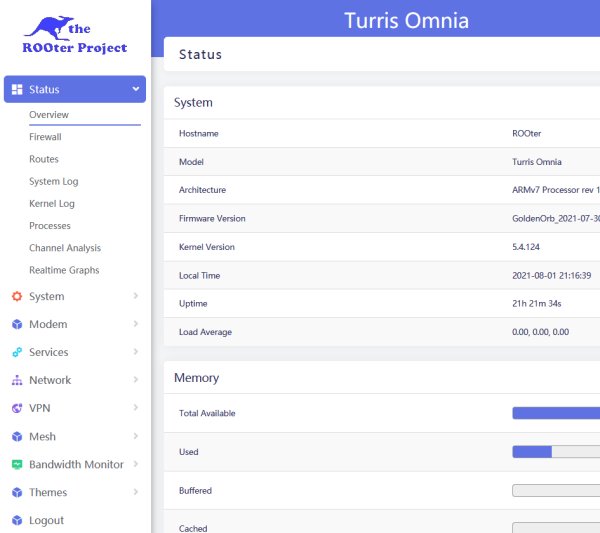Screen dimensions: 600x533
Task: Click the VPN globe icon
Action: tap(17, 408)
